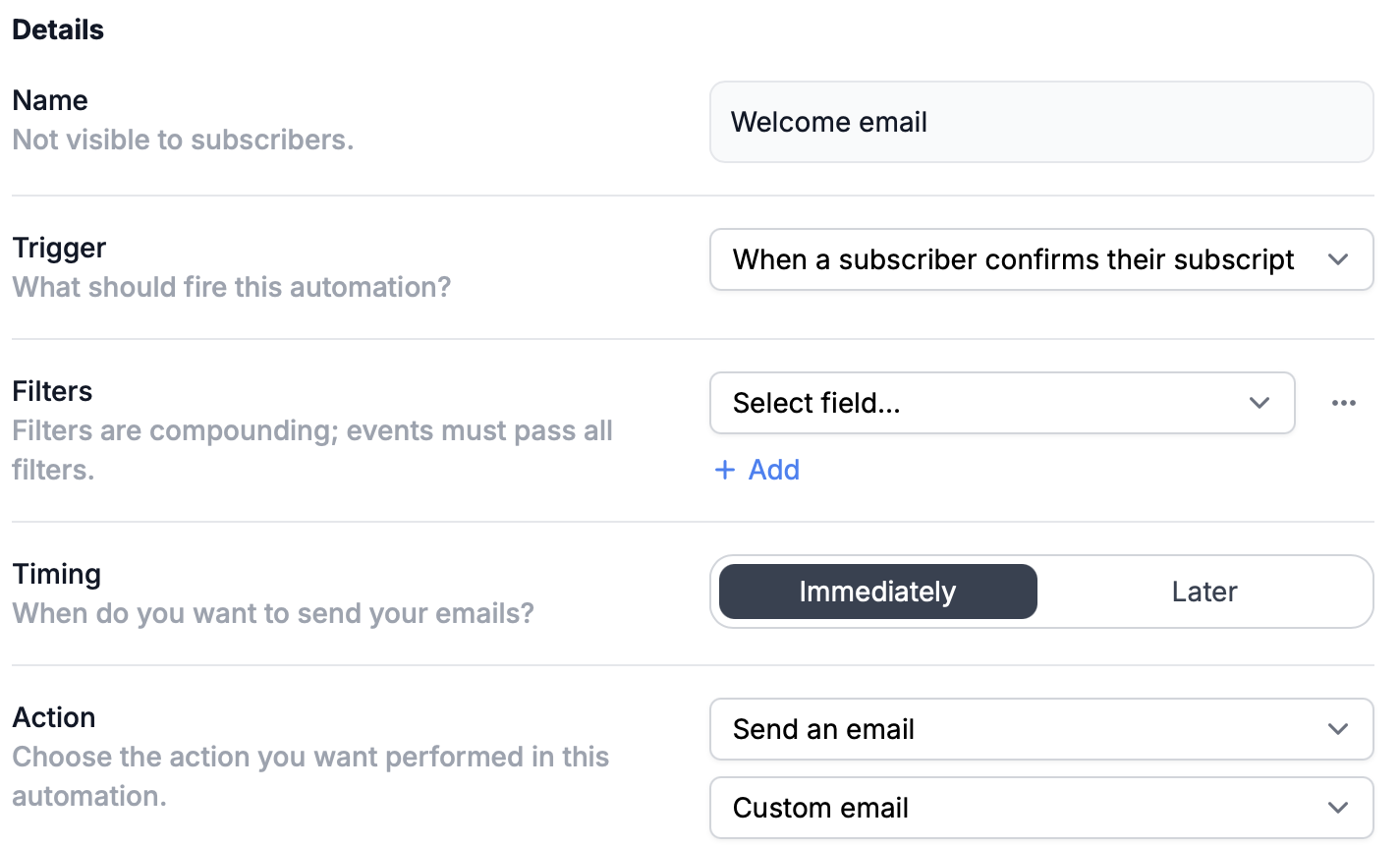Open the Custom email type dropdown
1400x847 pixels.
click(x=1041, y=808)
